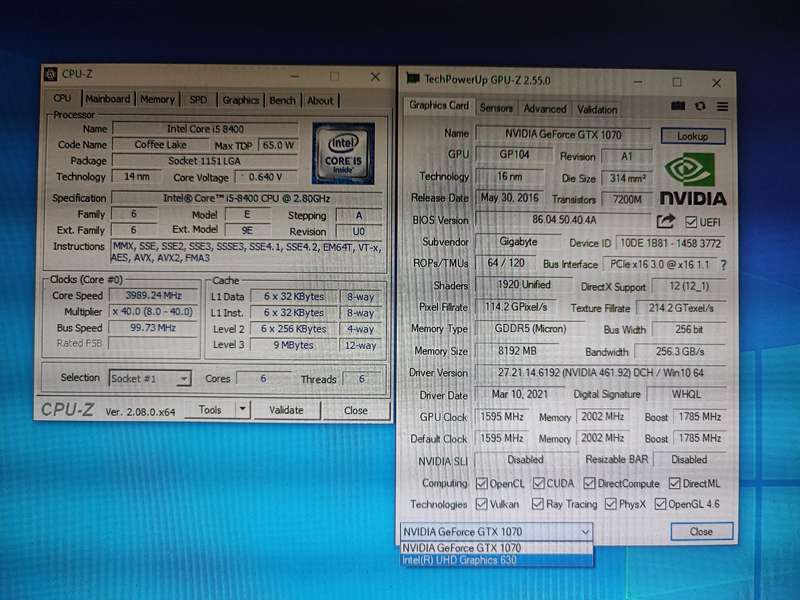Click the Bus Interface value PCIe x16 3.0
The height and width of the screenshot is (600, 800).
pos(660,264)
